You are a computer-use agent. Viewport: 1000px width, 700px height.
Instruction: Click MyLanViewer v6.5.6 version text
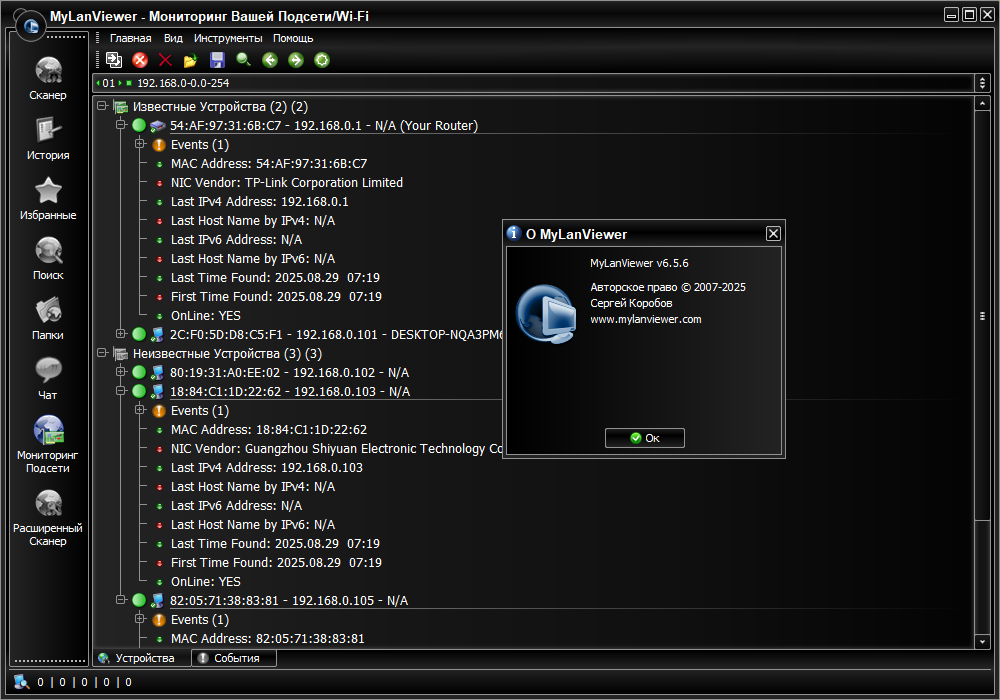coord(639,263)
